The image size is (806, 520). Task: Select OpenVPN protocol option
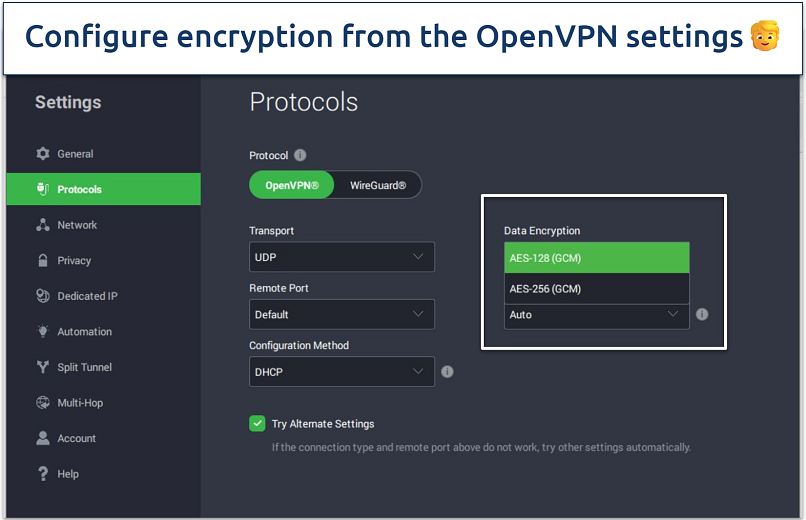click(x=291, y=185)
